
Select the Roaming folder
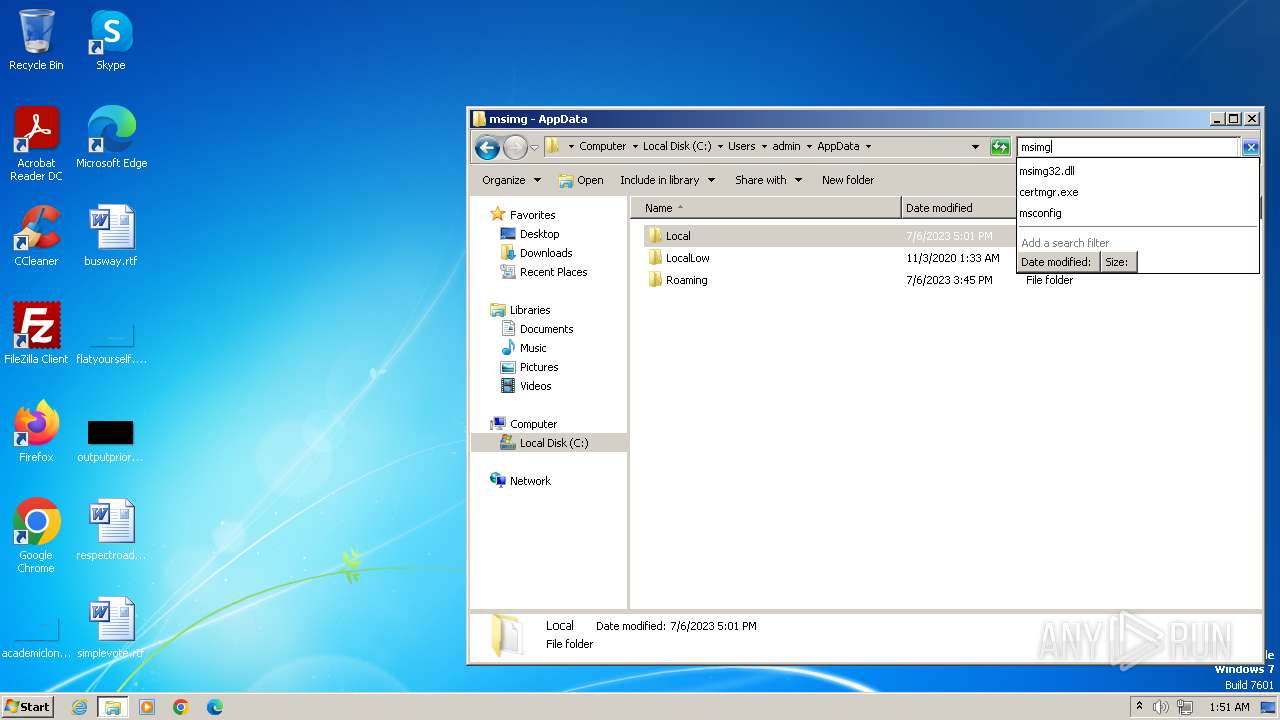[x=686, y=280]
